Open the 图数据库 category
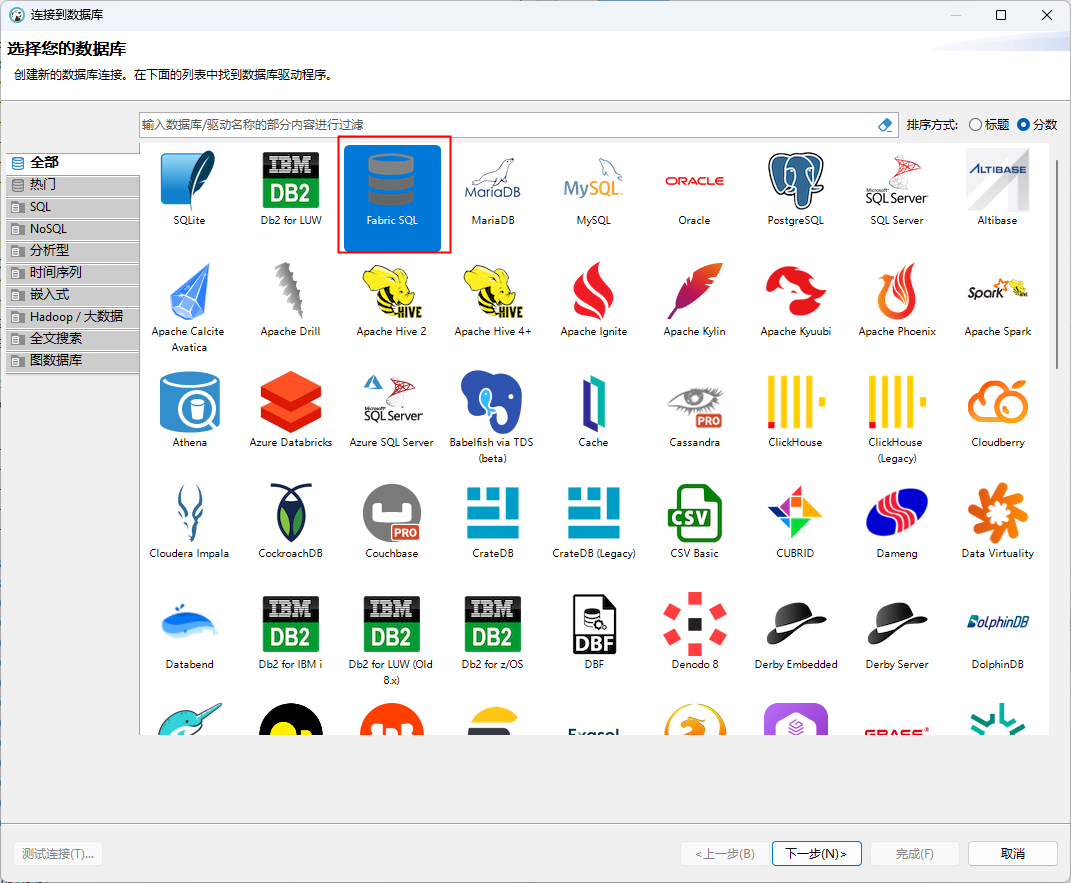 click(72, 360)
